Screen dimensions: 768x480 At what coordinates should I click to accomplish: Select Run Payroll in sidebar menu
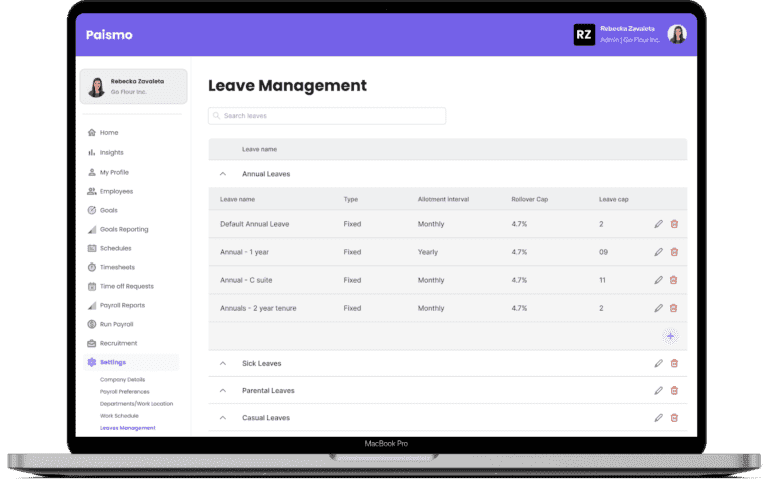click(x=117, y=324)
